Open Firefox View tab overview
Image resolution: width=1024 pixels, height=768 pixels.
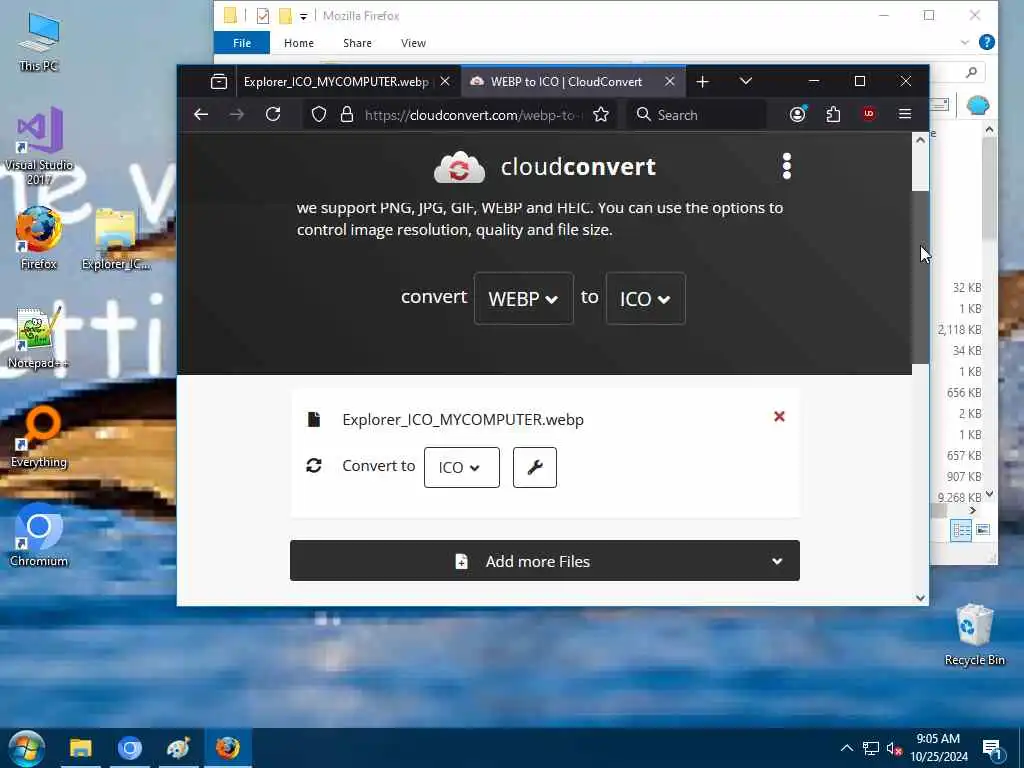pyautogui.click(x=219, y=82)
